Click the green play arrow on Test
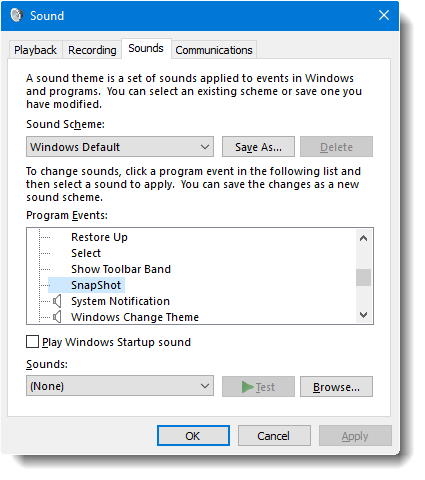This screenshot has width=425, height=480. [247, 387]
